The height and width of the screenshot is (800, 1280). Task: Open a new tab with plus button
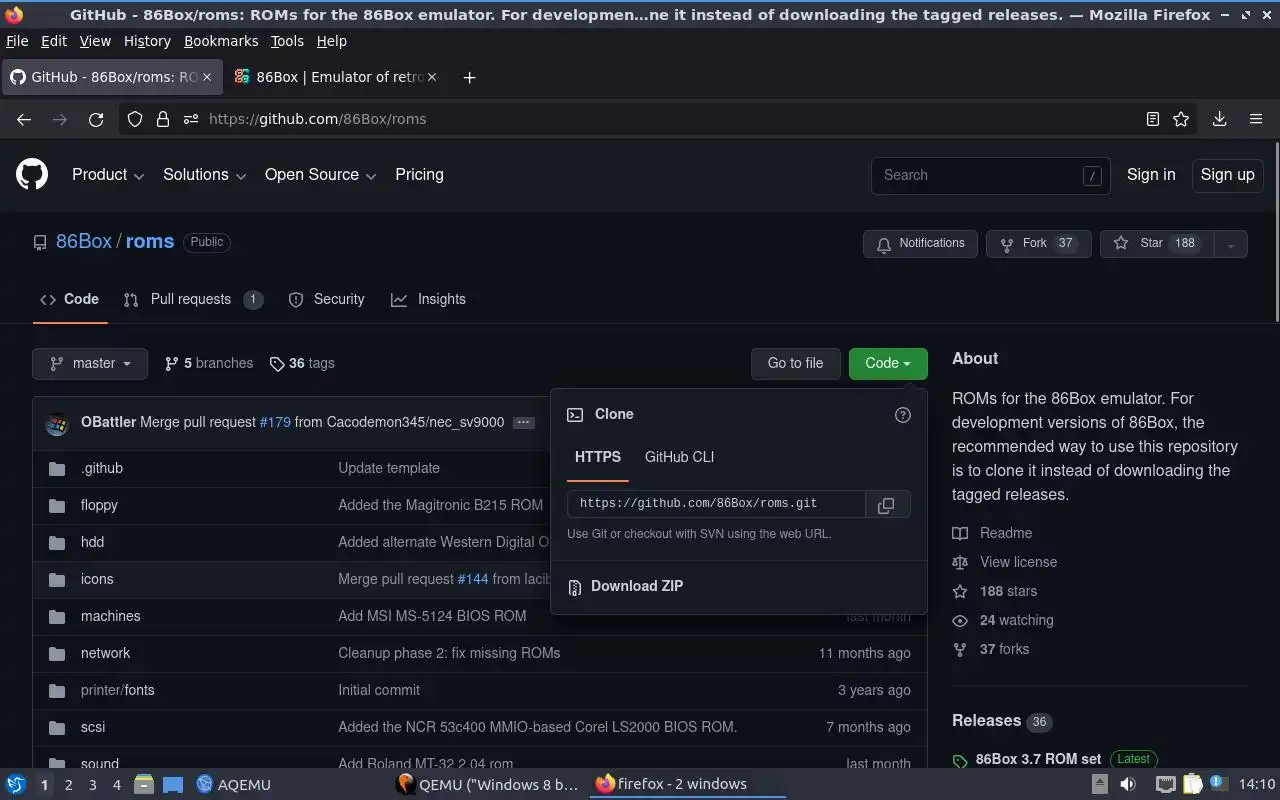[x=469, y=77]
